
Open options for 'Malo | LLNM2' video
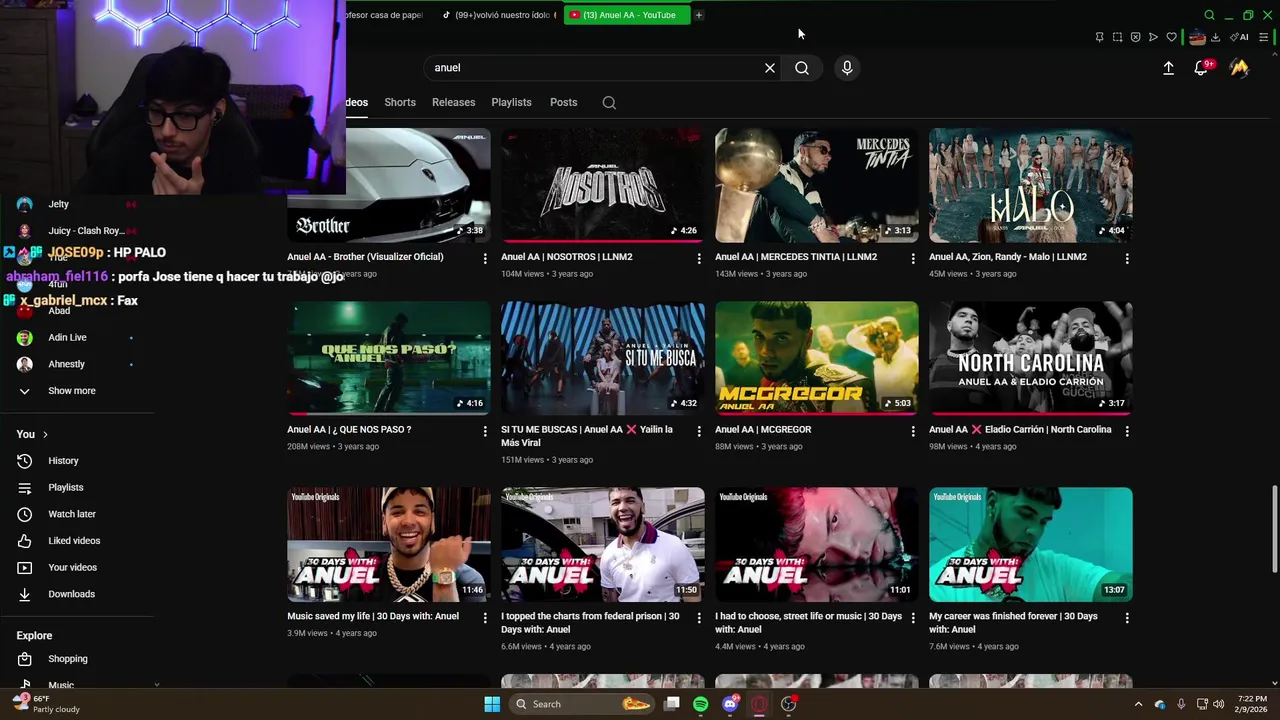click(x=1127, y=258)
